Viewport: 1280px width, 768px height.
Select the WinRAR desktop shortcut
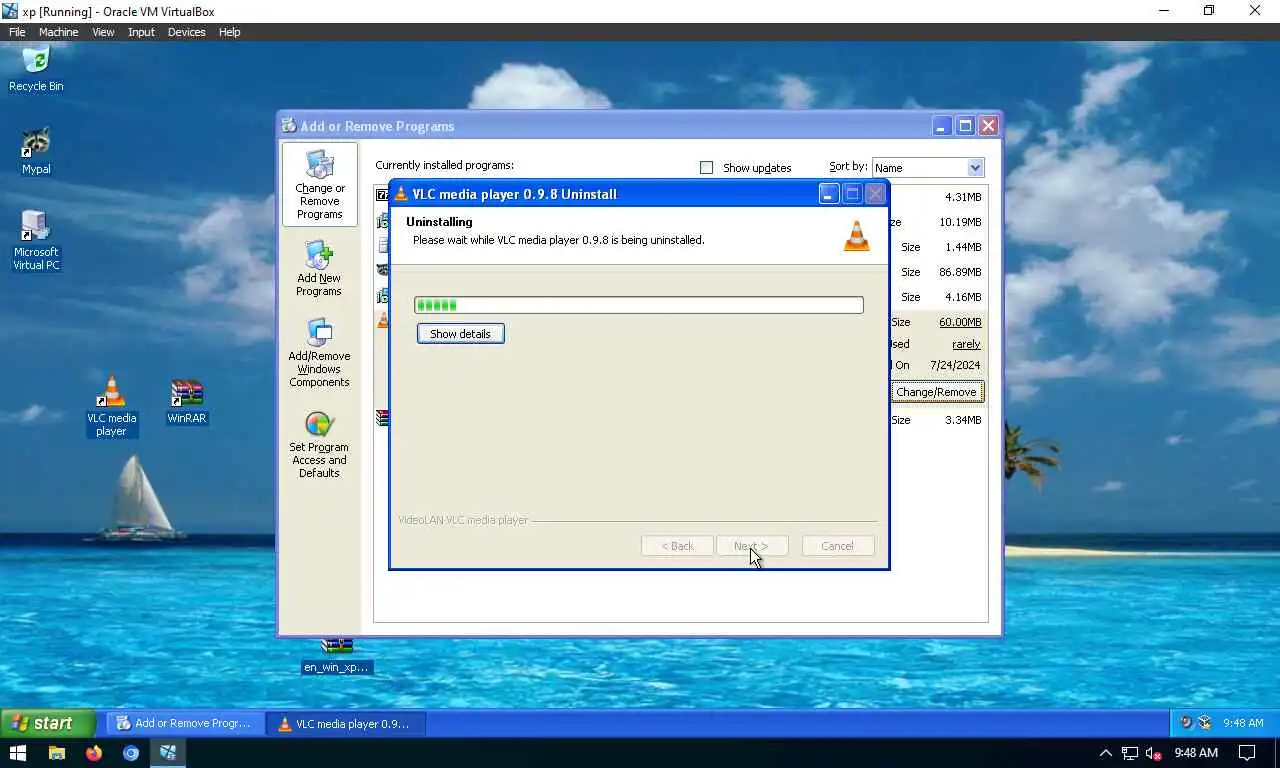[x=187, y=402]
